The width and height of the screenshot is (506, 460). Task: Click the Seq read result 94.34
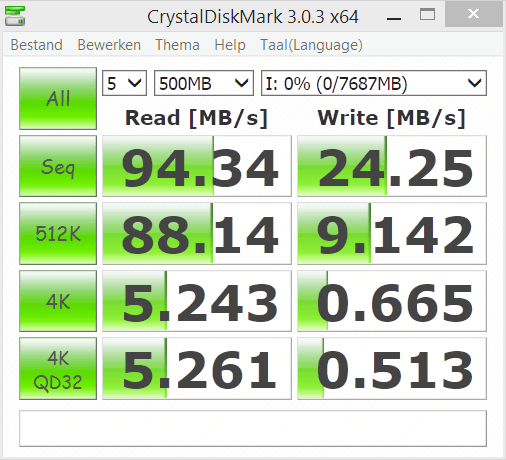coord(197,166)
